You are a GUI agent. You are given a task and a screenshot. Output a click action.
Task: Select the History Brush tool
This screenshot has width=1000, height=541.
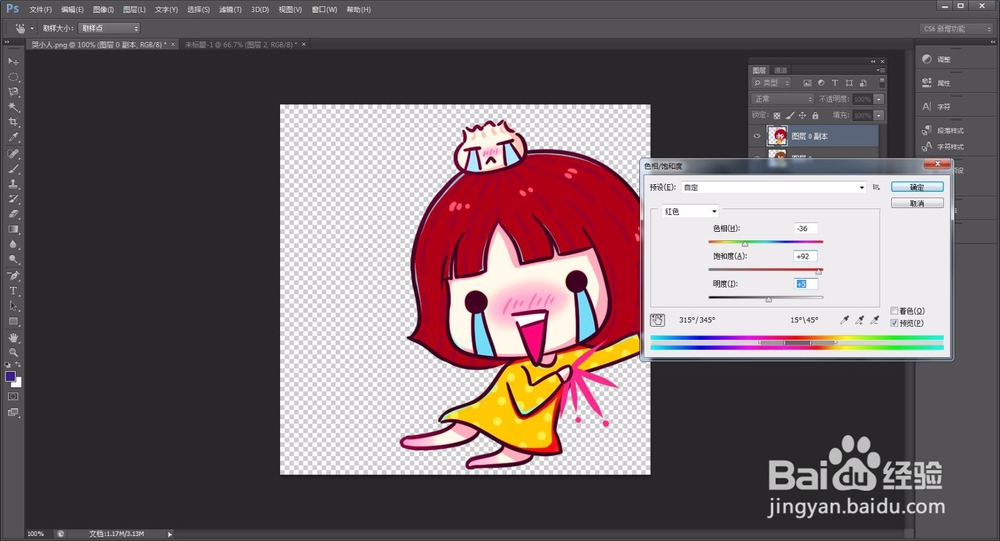coord(13,199)
